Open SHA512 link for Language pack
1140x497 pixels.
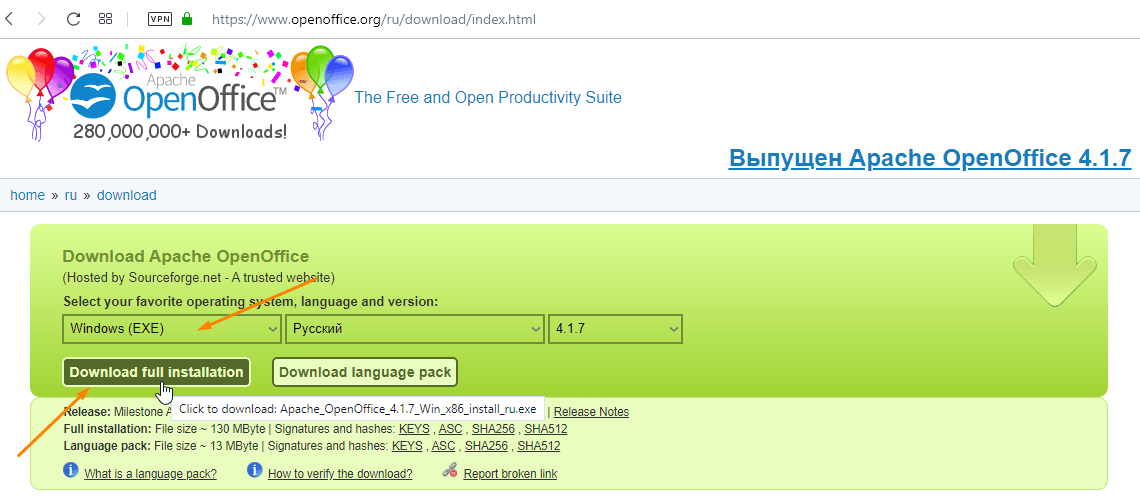(539, 445)
